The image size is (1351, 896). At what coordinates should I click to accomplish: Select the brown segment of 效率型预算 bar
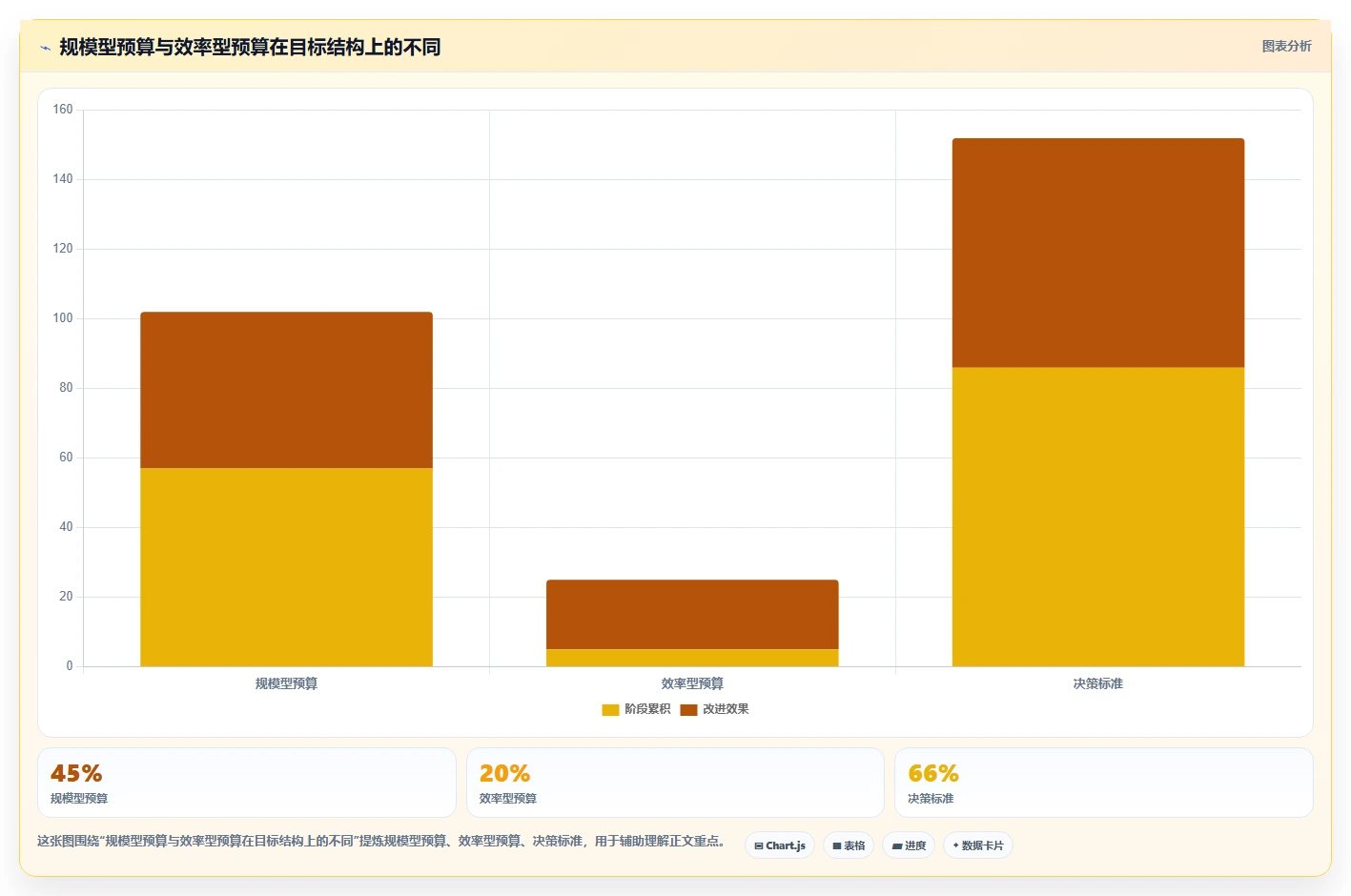tap(692, 614)
